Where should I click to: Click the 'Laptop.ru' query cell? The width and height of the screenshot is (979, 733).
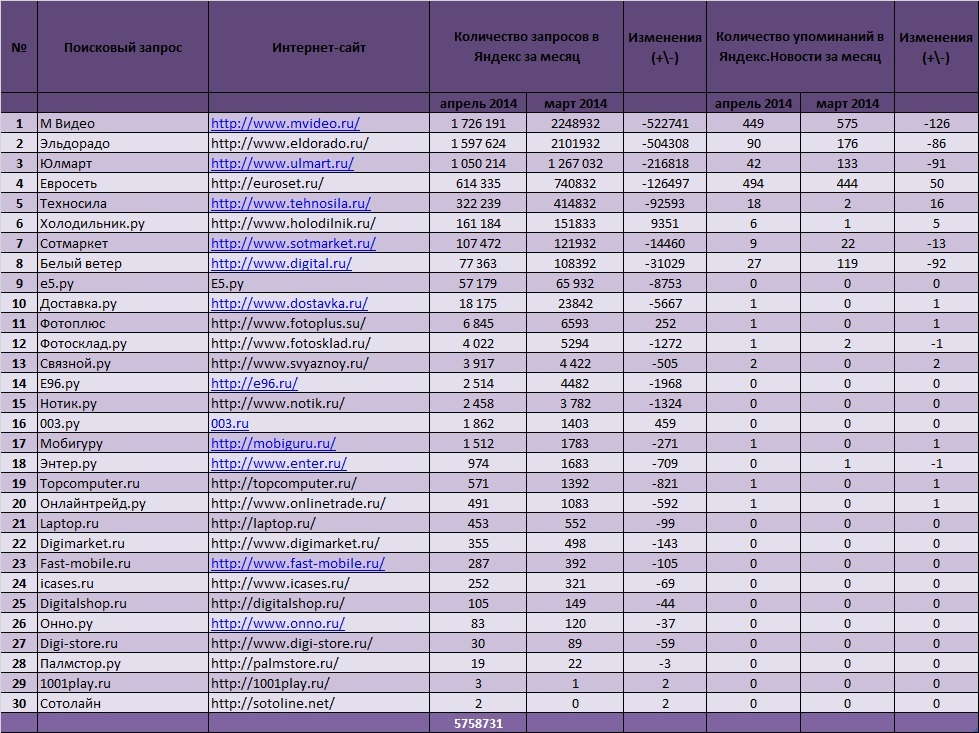point(123,523)
